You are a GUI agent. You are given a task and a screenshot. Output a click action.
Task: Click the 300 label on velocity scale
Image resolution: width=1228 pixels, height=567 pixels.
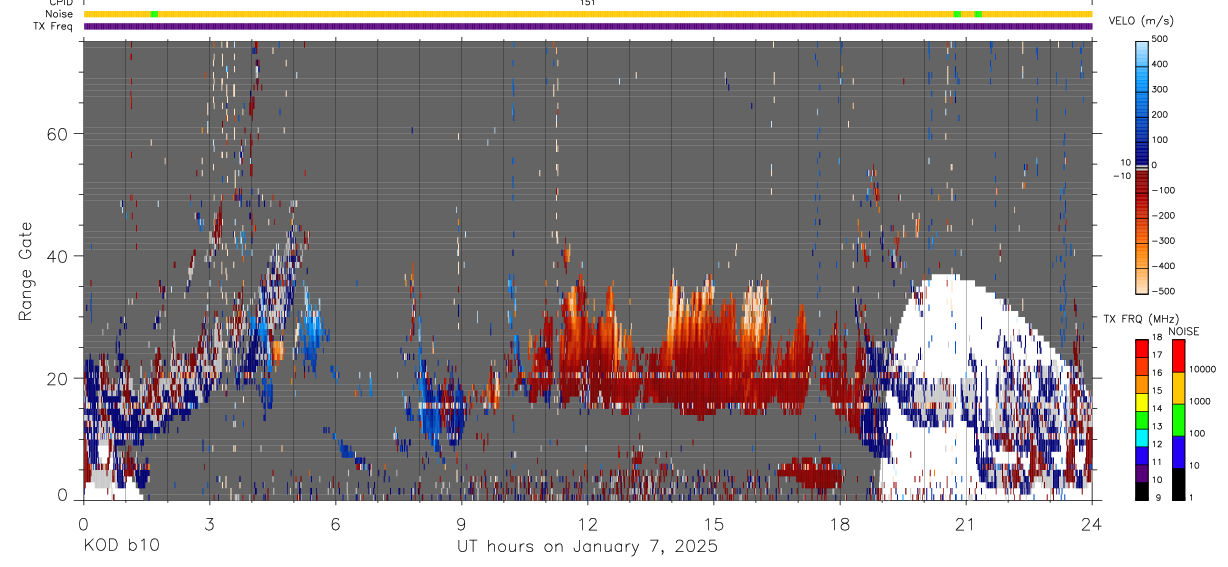click(1160, 89)
